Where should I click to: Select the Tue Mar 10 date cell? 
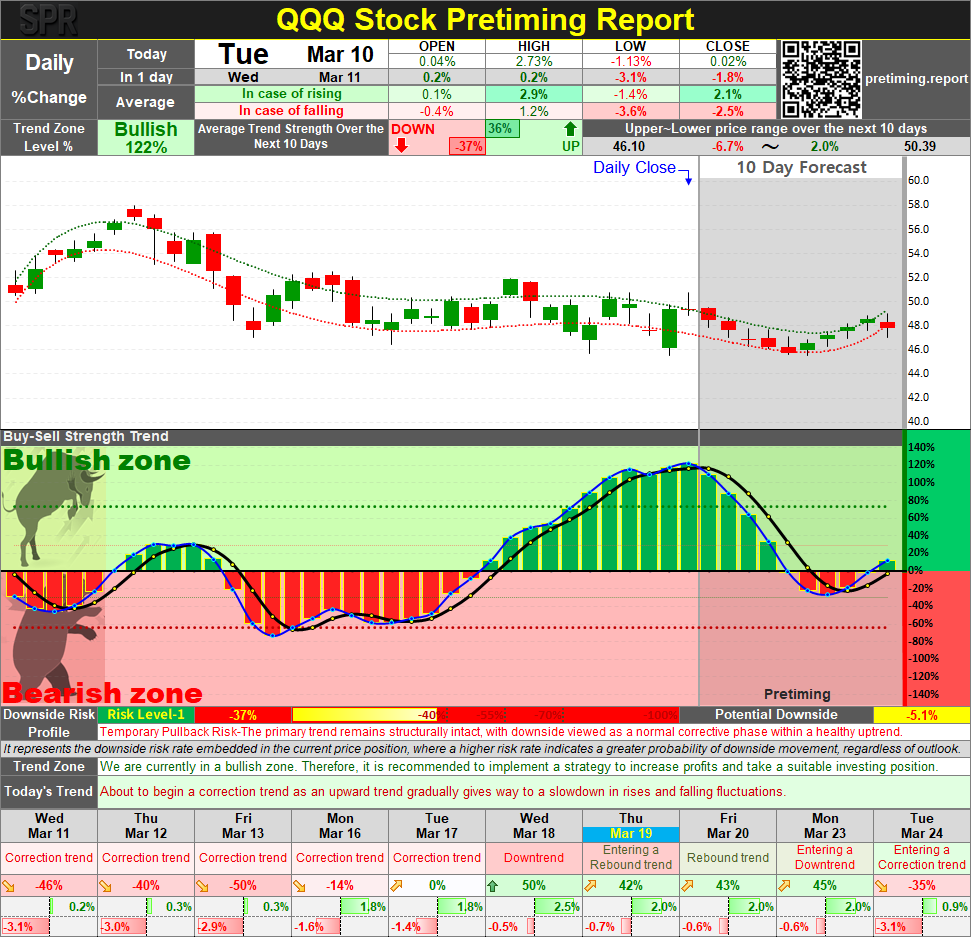(x=292, y=54)
